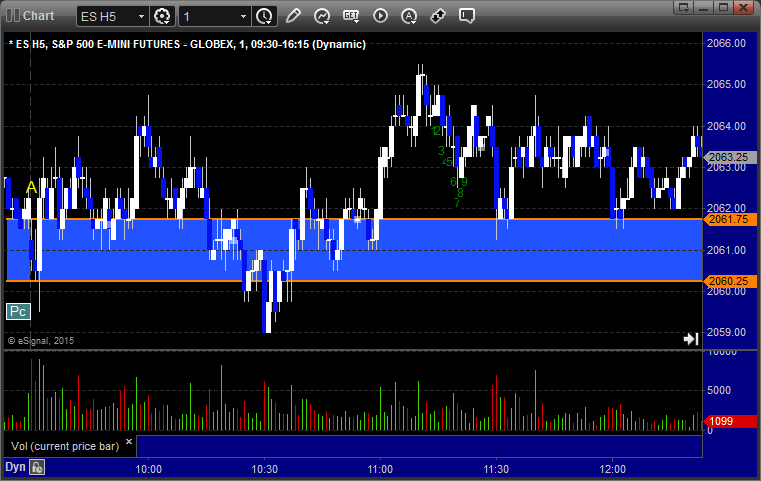Expand the interval dropdown arrow beside 1
Screen dimensions: 761x481
coord(243,17)
